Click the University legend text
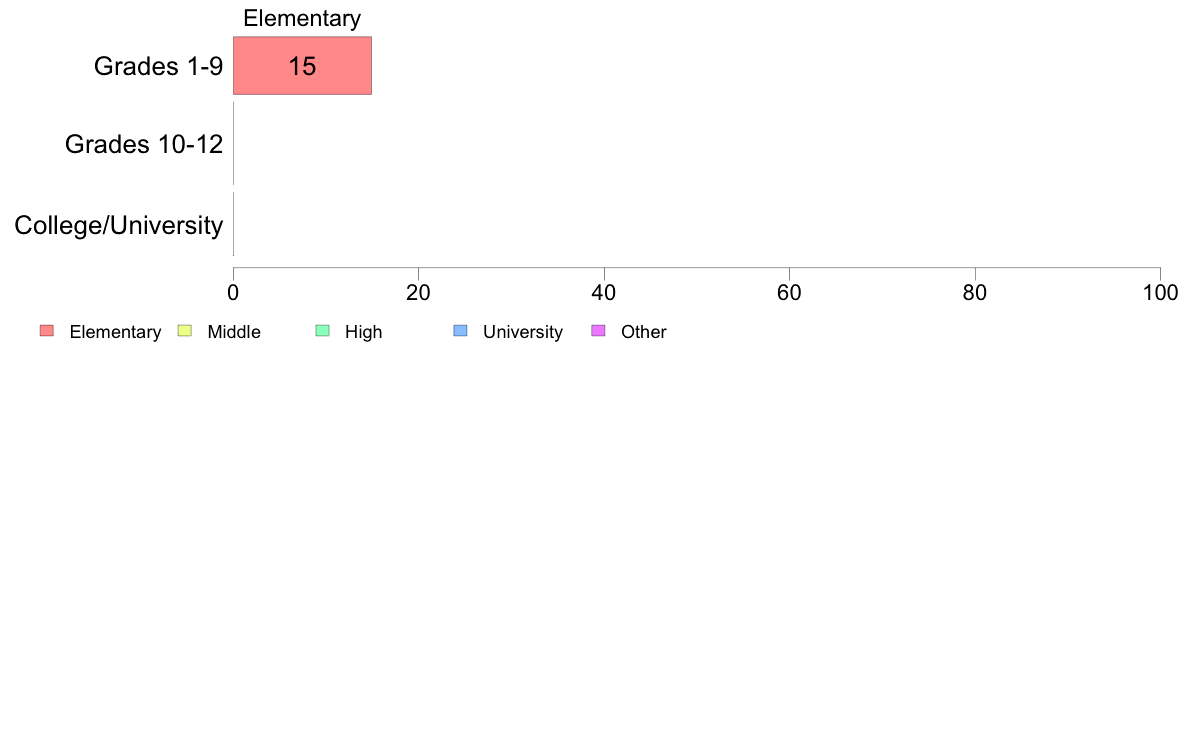The width and height of the screenshot is (1188, 736). pyautogui.click(x=523, y=332)
